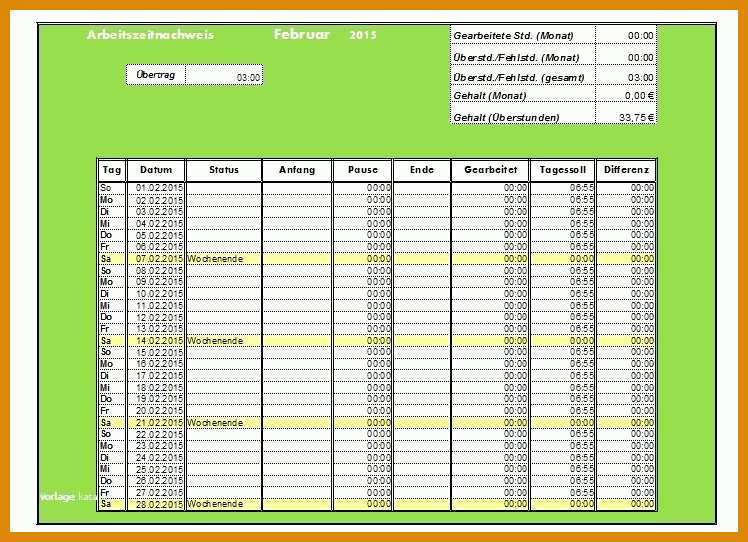
Task: Select Überstd./Fehlstd. (Monat) label
Action: coord(516,58)
